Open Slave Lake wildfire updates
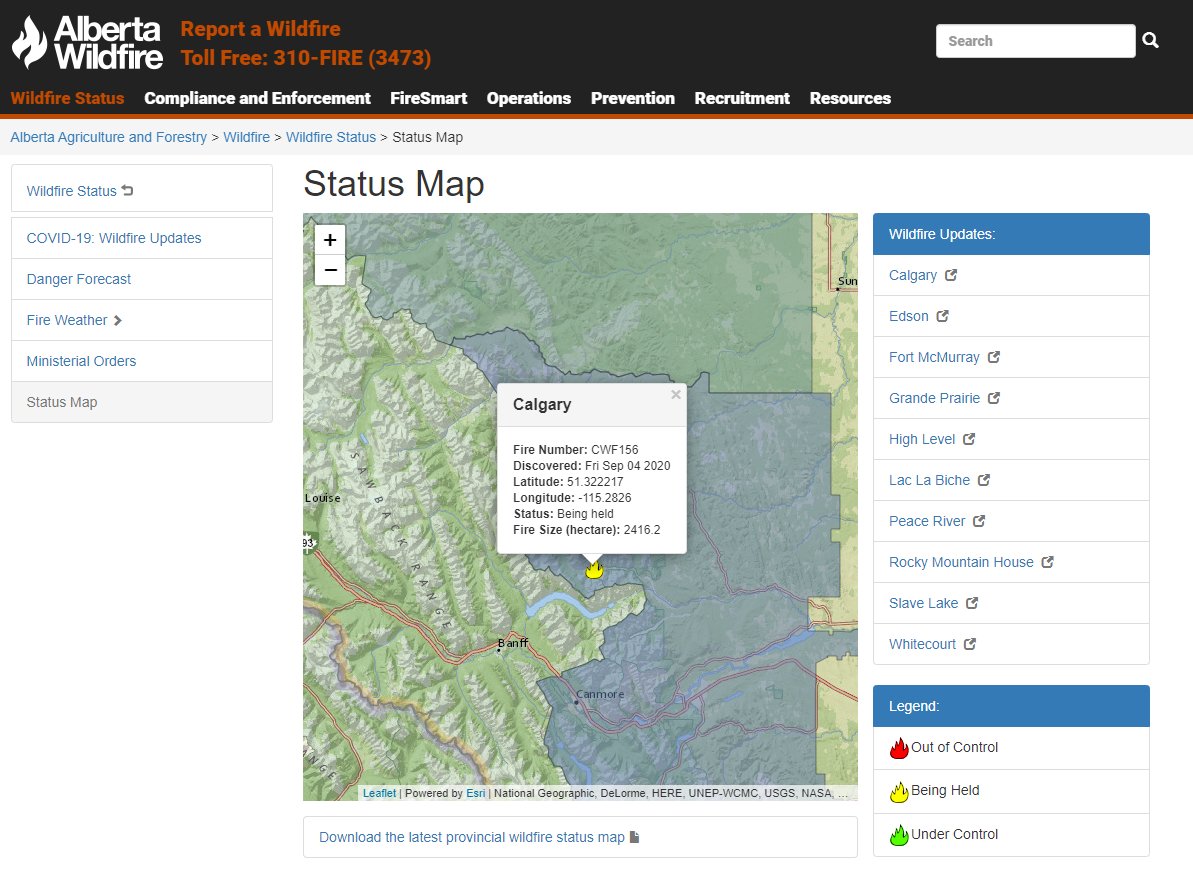1193x872 pixels. click(924, 603)
